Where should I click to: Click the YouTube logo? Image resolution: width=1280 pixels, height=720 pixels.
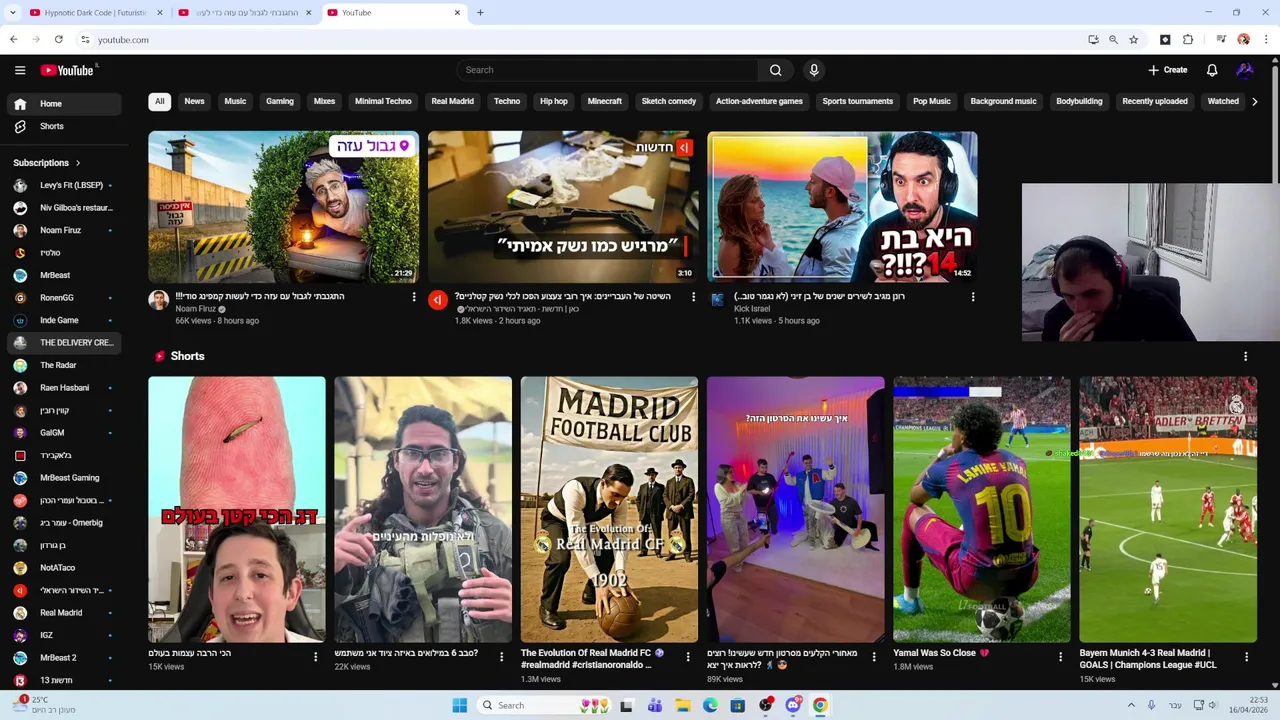pos(67,70)
